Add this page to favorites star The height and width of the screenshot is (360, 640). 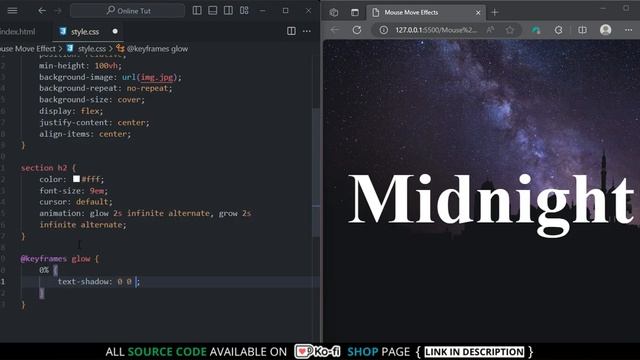click(x=510, y=30)
